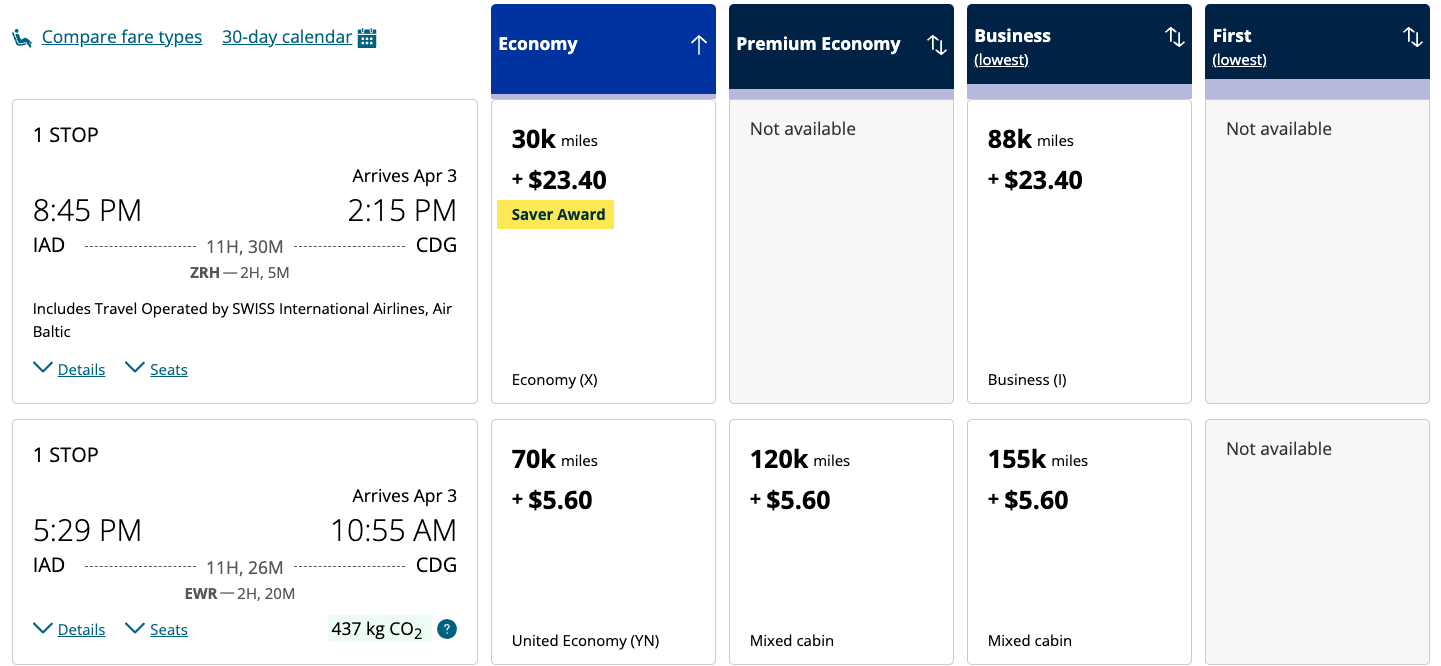Select the 120k miles Mixed cabin fare
The height and width of the screenshot is (666, 1441).
841,541
